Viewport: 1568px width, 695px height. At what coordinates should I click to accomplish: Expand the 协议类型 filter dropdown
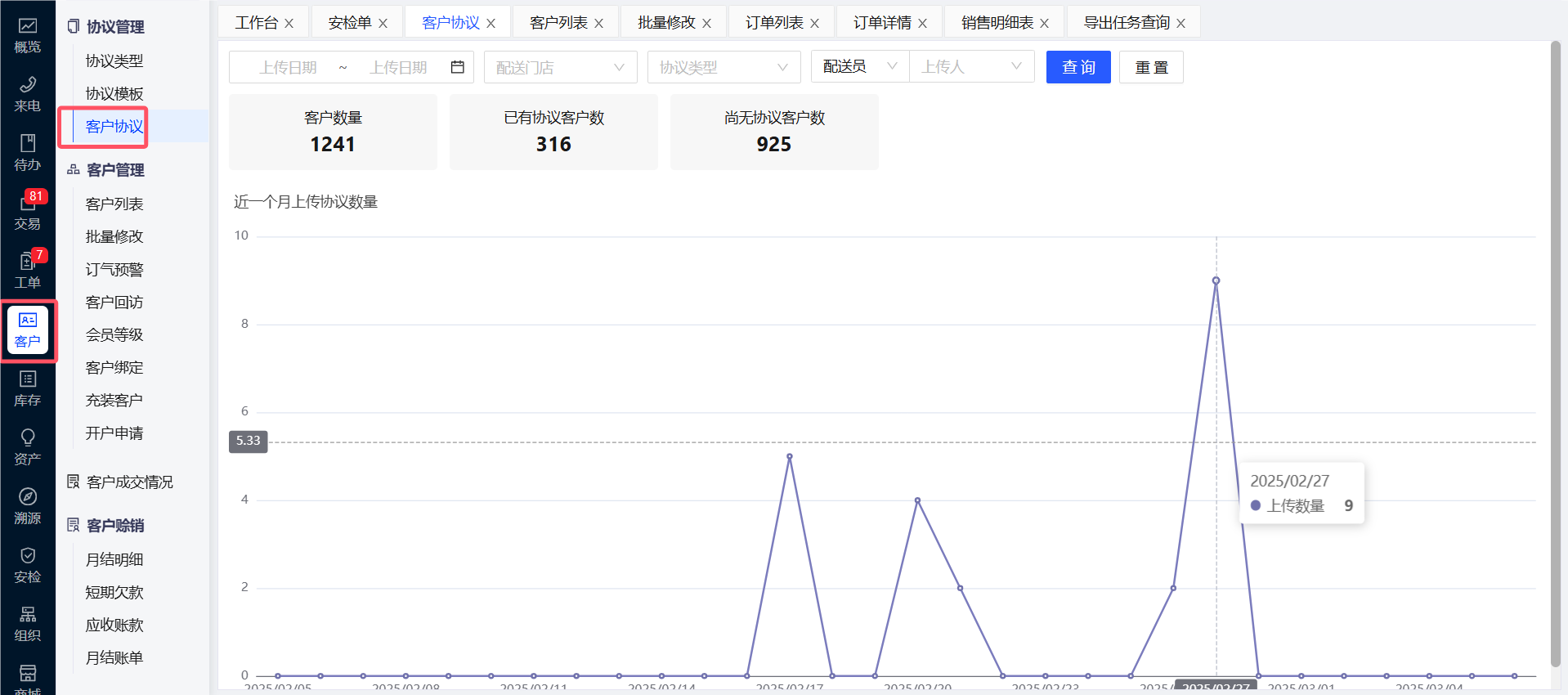(x=724, y=67)
